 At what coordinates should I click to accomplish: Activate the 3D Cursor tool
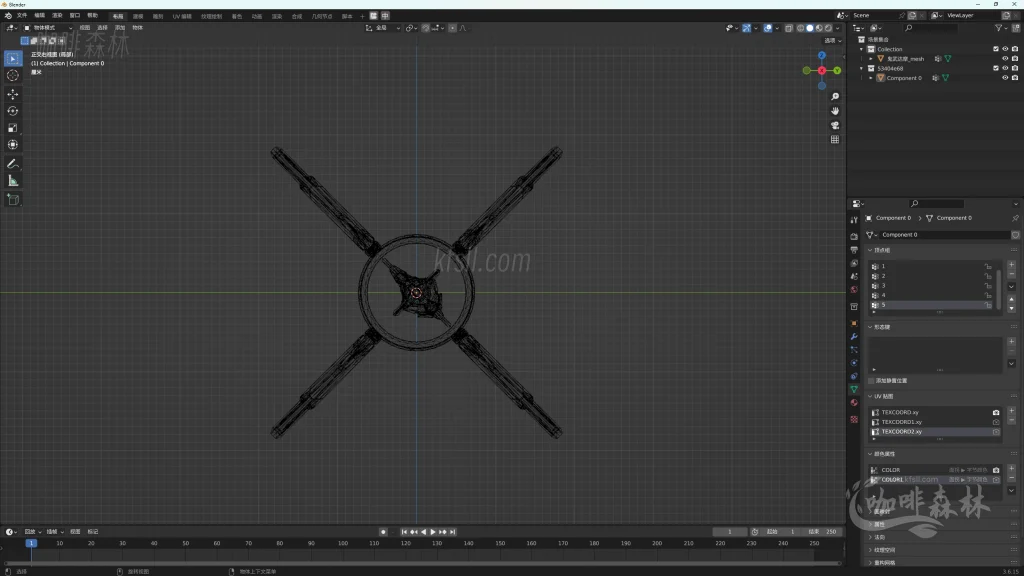tap(13, 75)
